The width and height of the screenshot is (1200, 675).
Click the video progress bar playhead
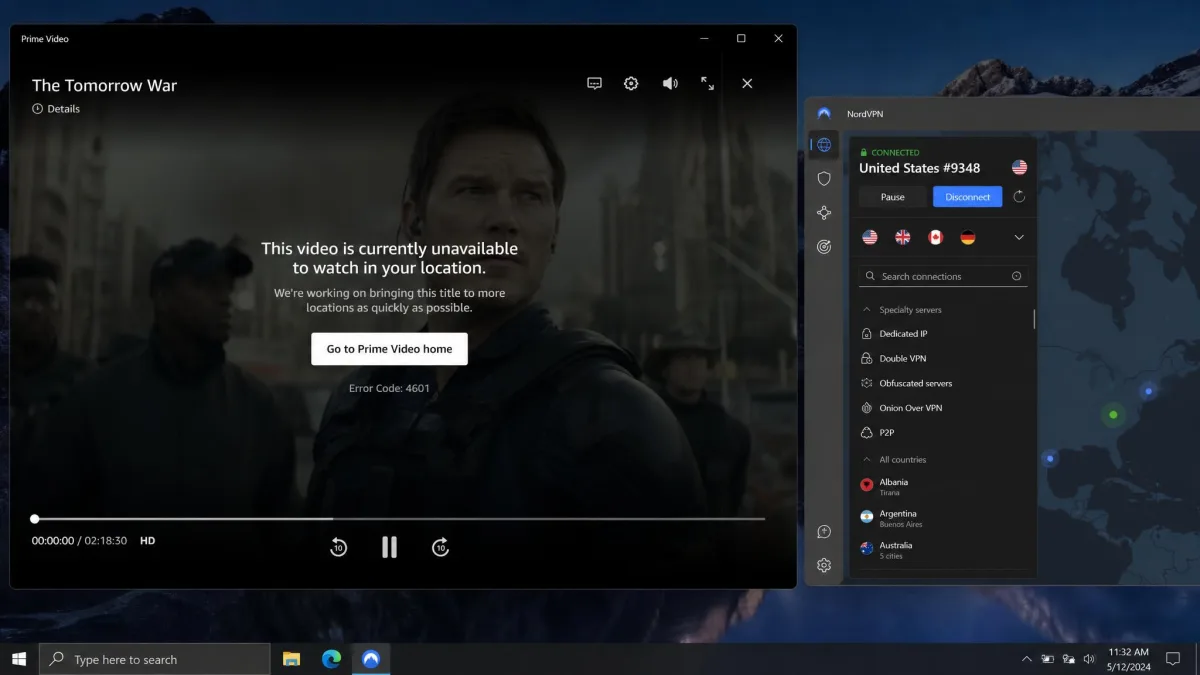(35, 519)
